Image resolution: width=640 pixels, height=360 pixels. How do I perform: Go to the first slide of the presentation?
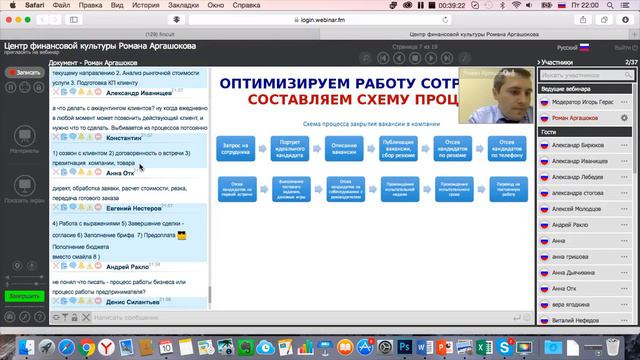click(x=383, y=58)
